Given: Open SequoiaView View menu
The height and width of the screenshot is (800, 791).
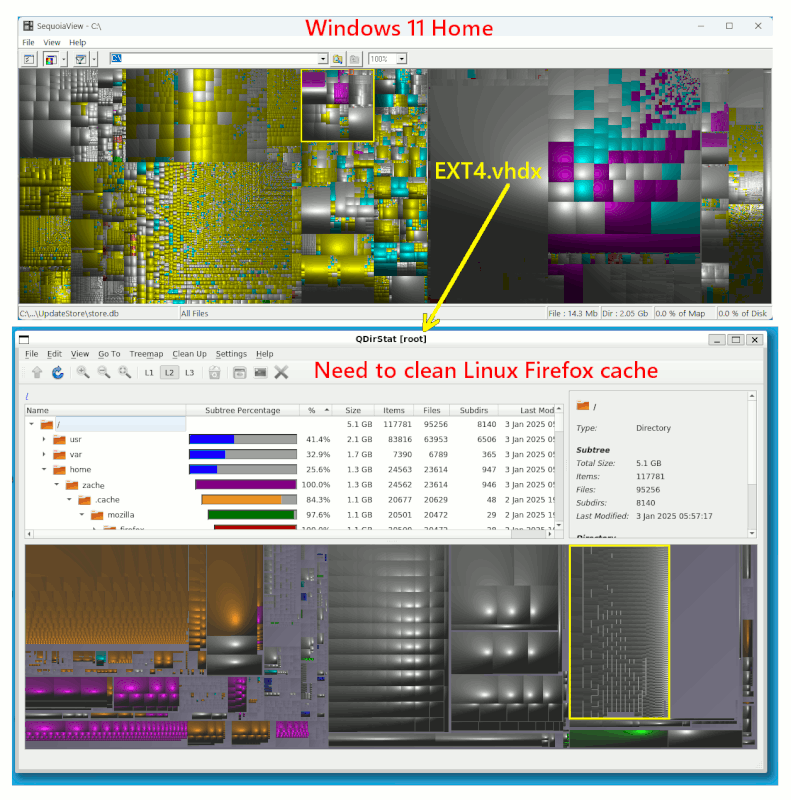Looking at the screenshot, I should tap(52, 42).
